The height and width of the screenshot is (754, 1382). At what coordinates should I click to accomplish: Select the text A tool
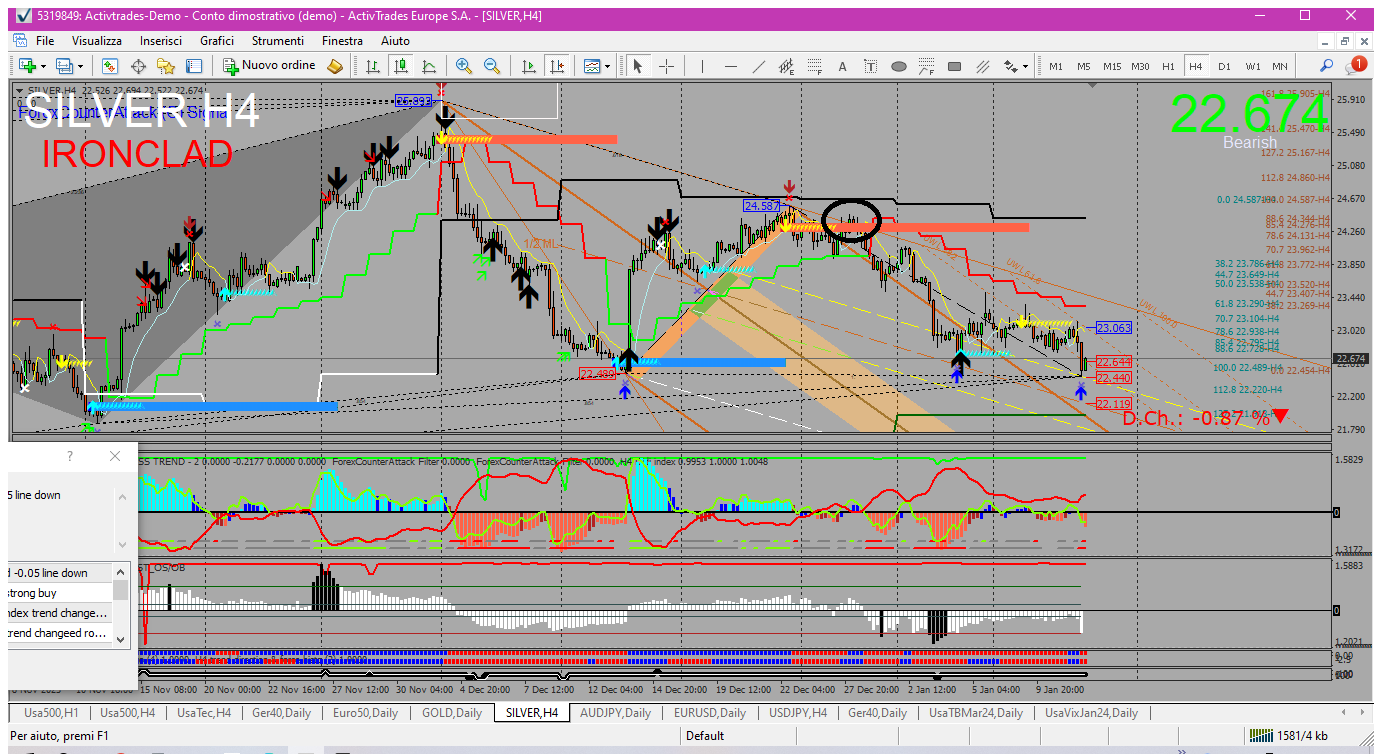(842, 66)
